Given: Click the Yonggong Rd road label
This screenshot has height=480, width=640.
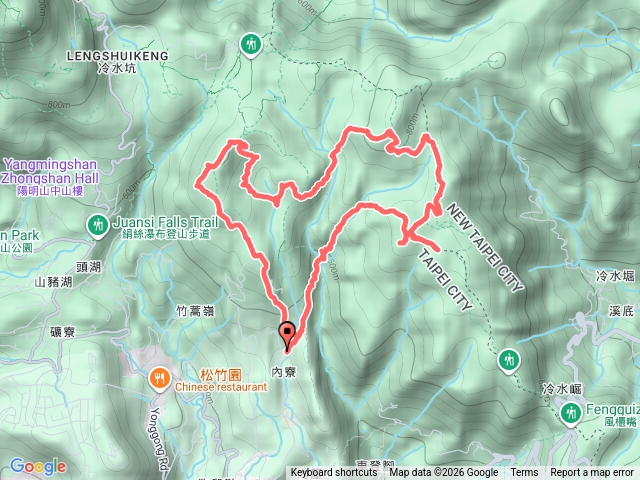Looking at the screenshot, I should click(x=160, y=438).
